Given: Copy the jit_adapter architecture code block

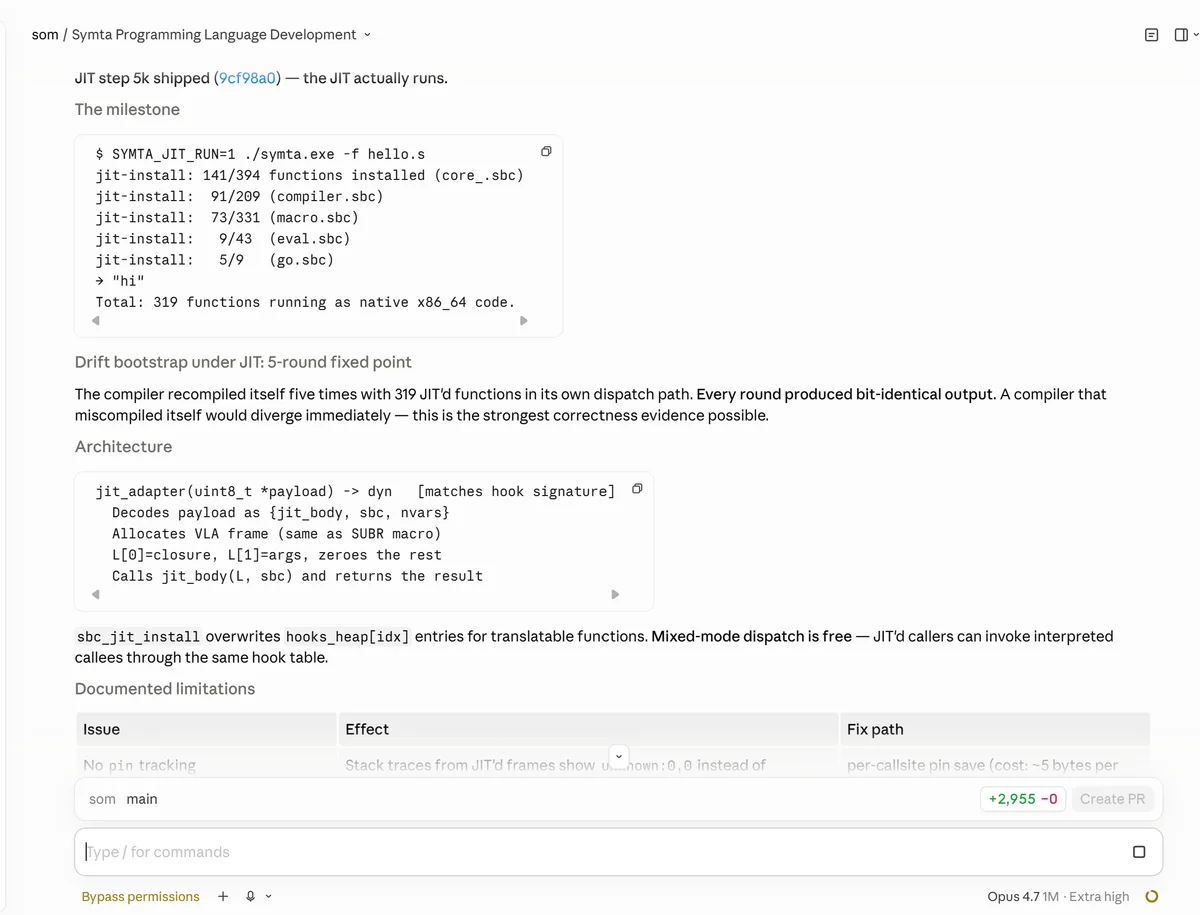Looking at the screenshot, I should (x=637, y=489).
